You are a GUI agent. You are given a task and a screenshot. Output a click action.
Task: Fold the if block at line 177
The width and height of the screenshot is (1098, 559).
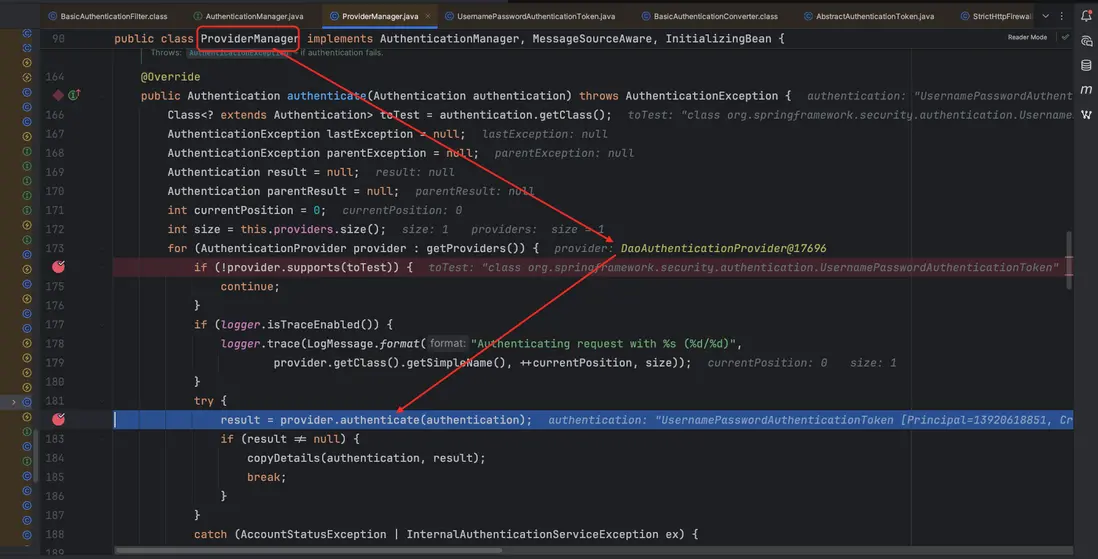[x=103, y=324]
